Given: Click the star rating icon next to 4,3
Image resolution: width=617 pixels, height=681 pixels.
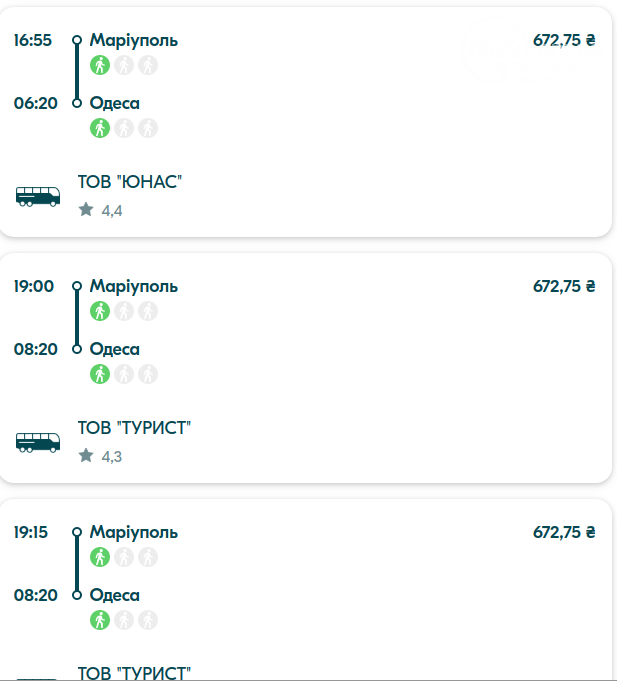Looking at the screenshot, I should 86,455.
